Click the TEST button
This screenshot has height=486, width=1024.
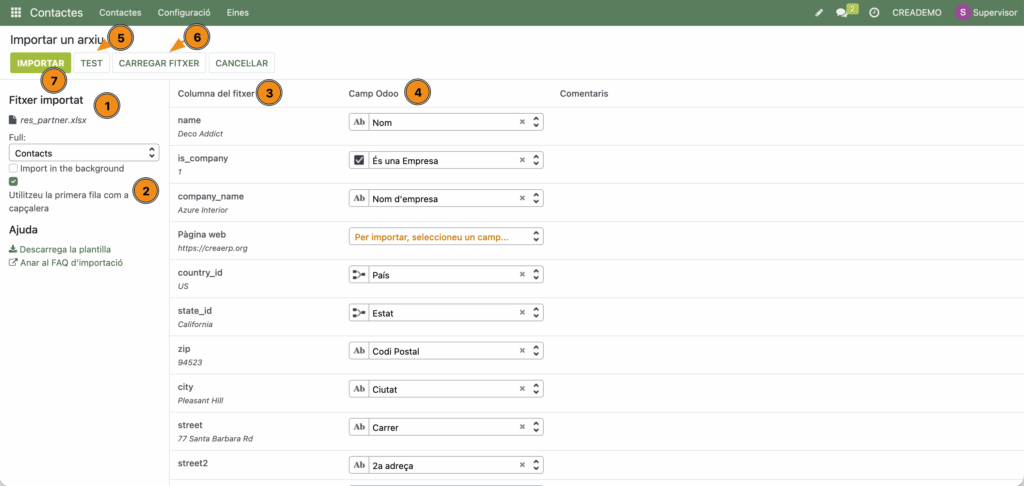[91, 63]
